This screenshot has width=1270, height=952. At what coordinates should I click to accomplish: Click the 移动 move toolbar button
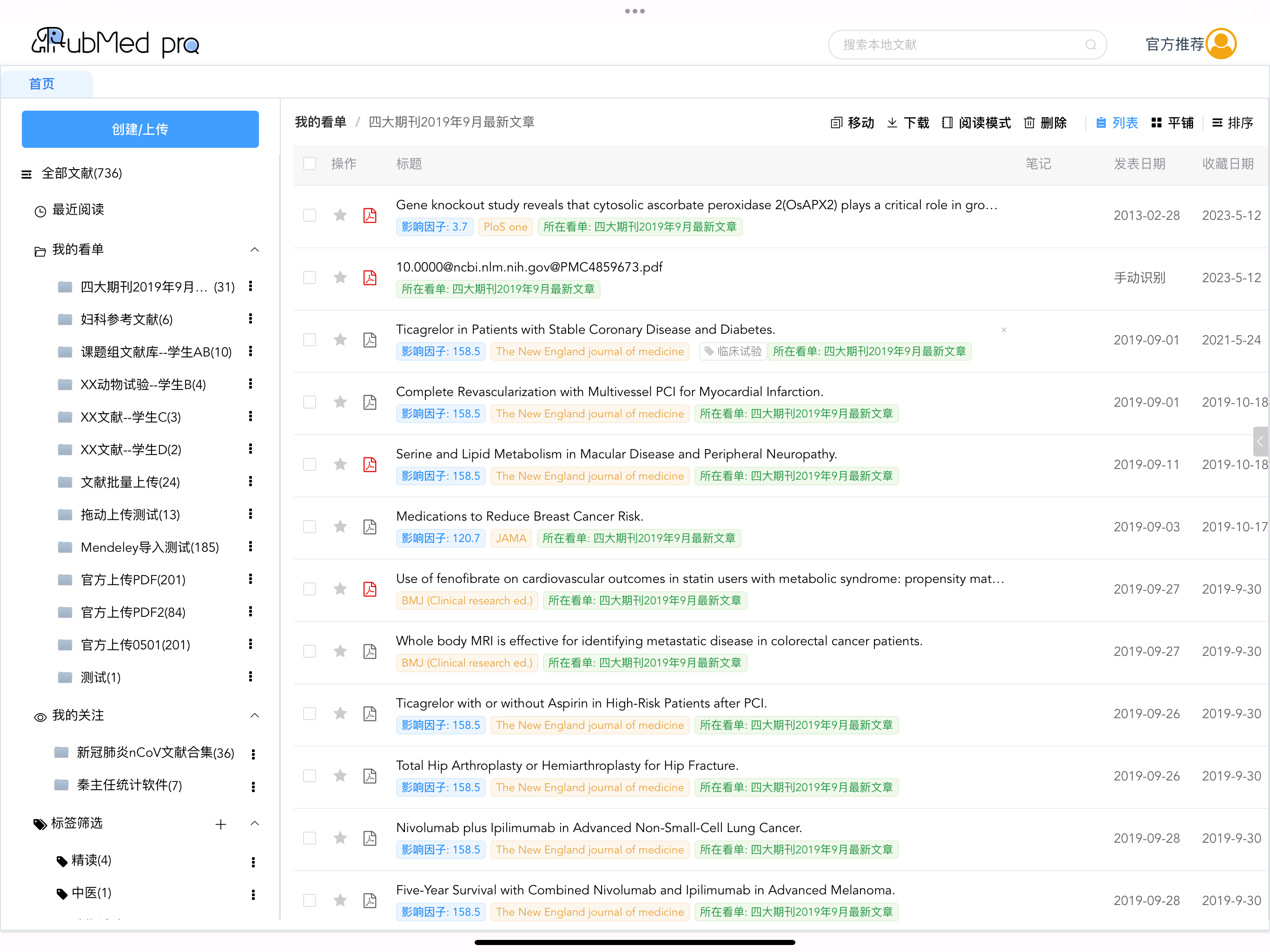pos(852,123)
